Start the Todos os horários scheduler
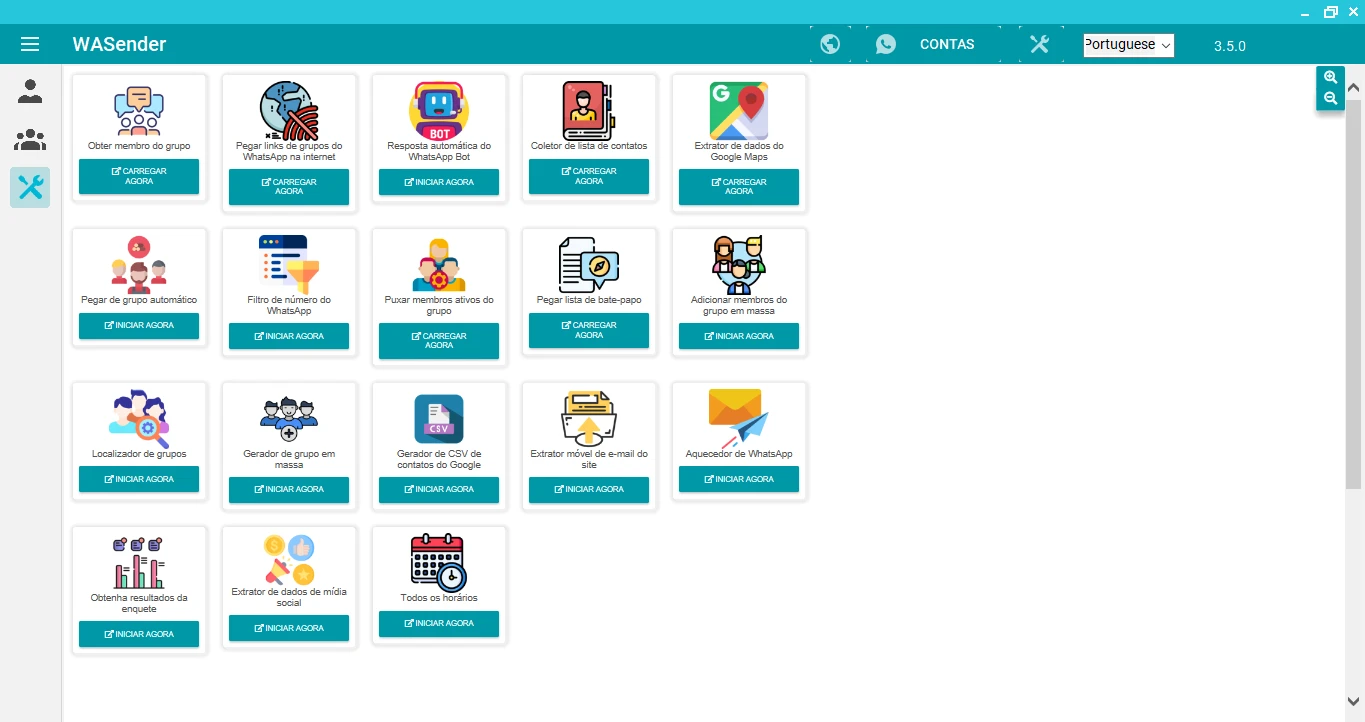 pos(439,623)
